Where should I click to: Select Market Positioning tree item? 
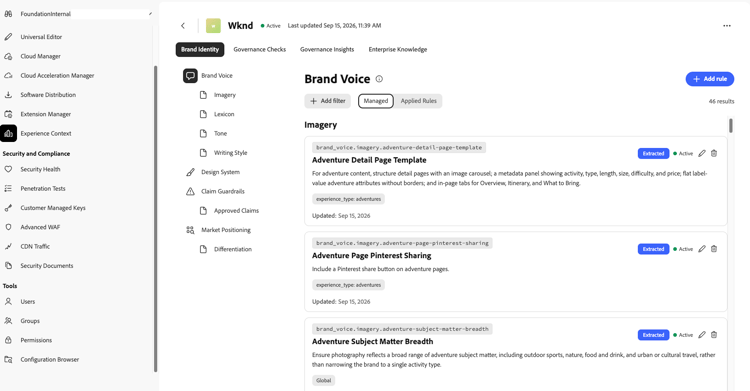[225, 230]
